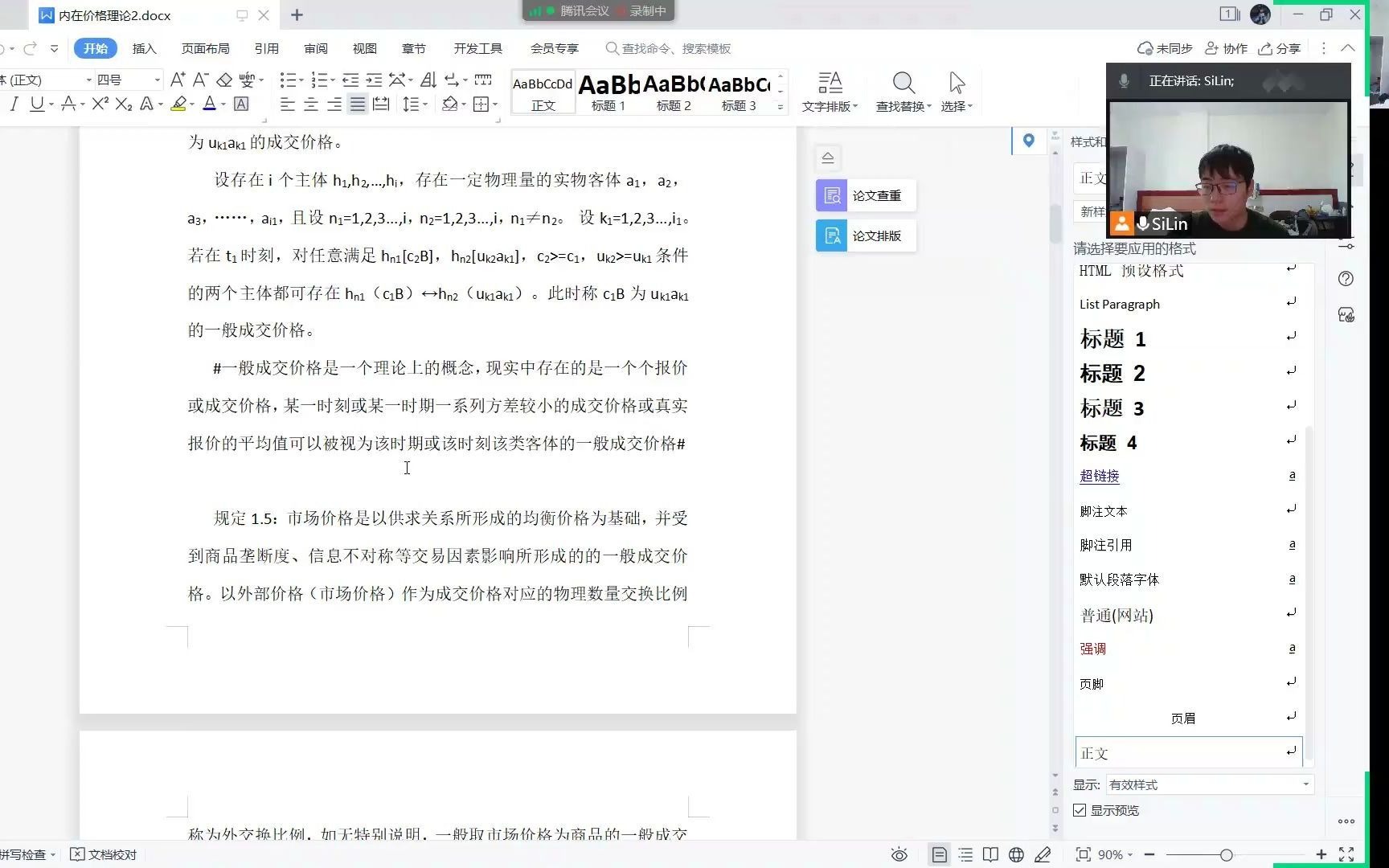Viewport: 1389px width, 868px height.
Task: Switch to web layout view in status bar
Action: (x=1016, y=854)
